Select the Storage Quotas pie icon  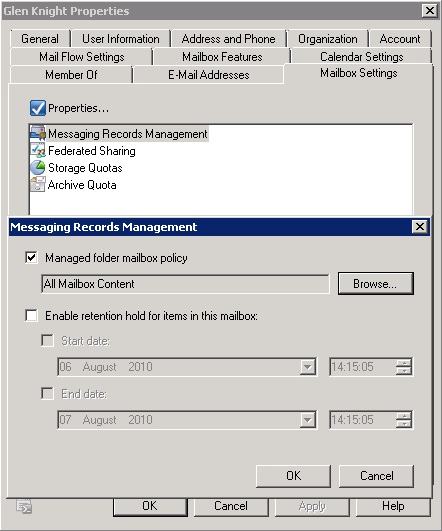pos(38,168)
